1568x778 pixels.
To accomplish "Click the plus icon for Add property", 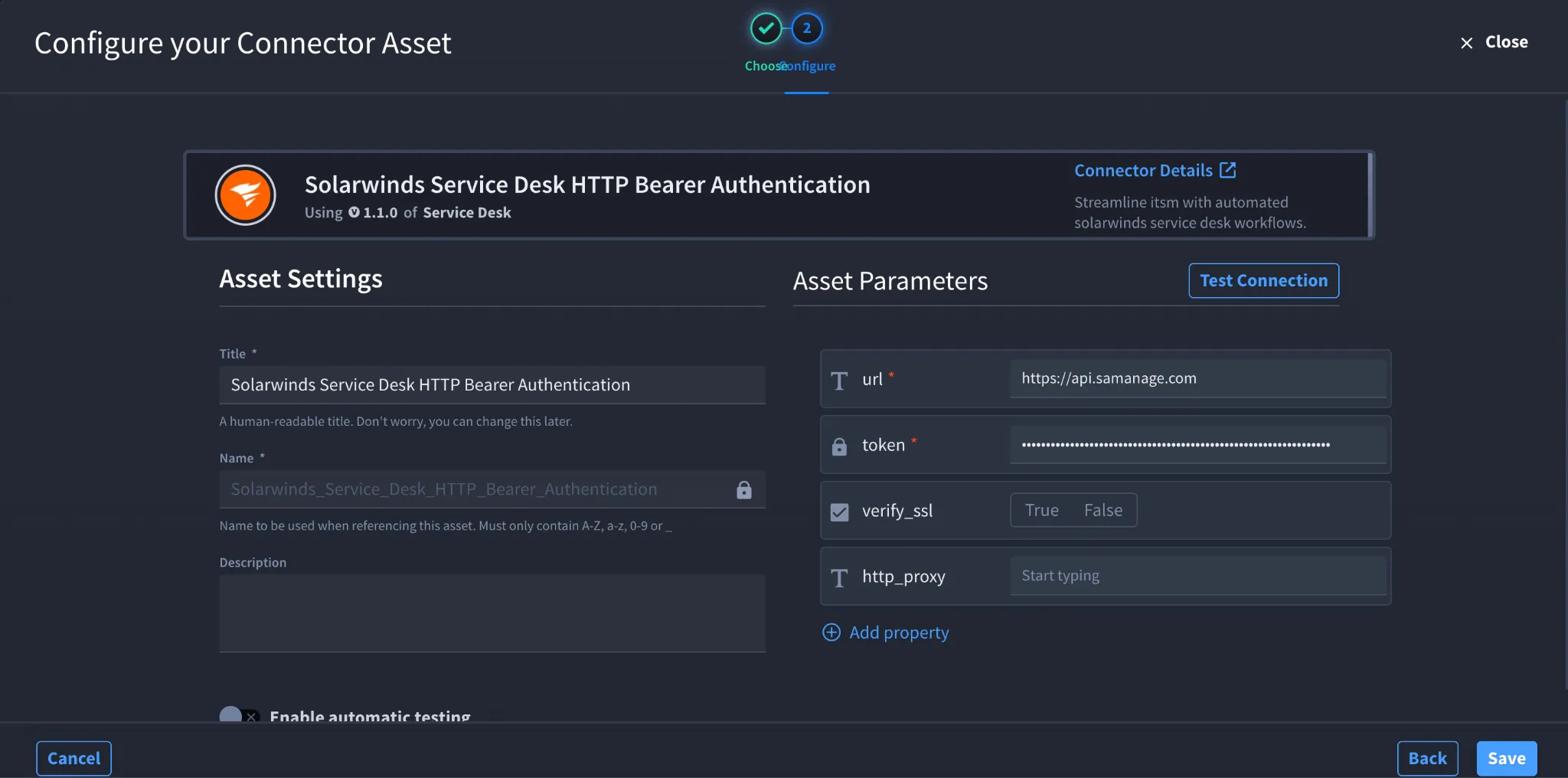I will (x=831, y=633).
